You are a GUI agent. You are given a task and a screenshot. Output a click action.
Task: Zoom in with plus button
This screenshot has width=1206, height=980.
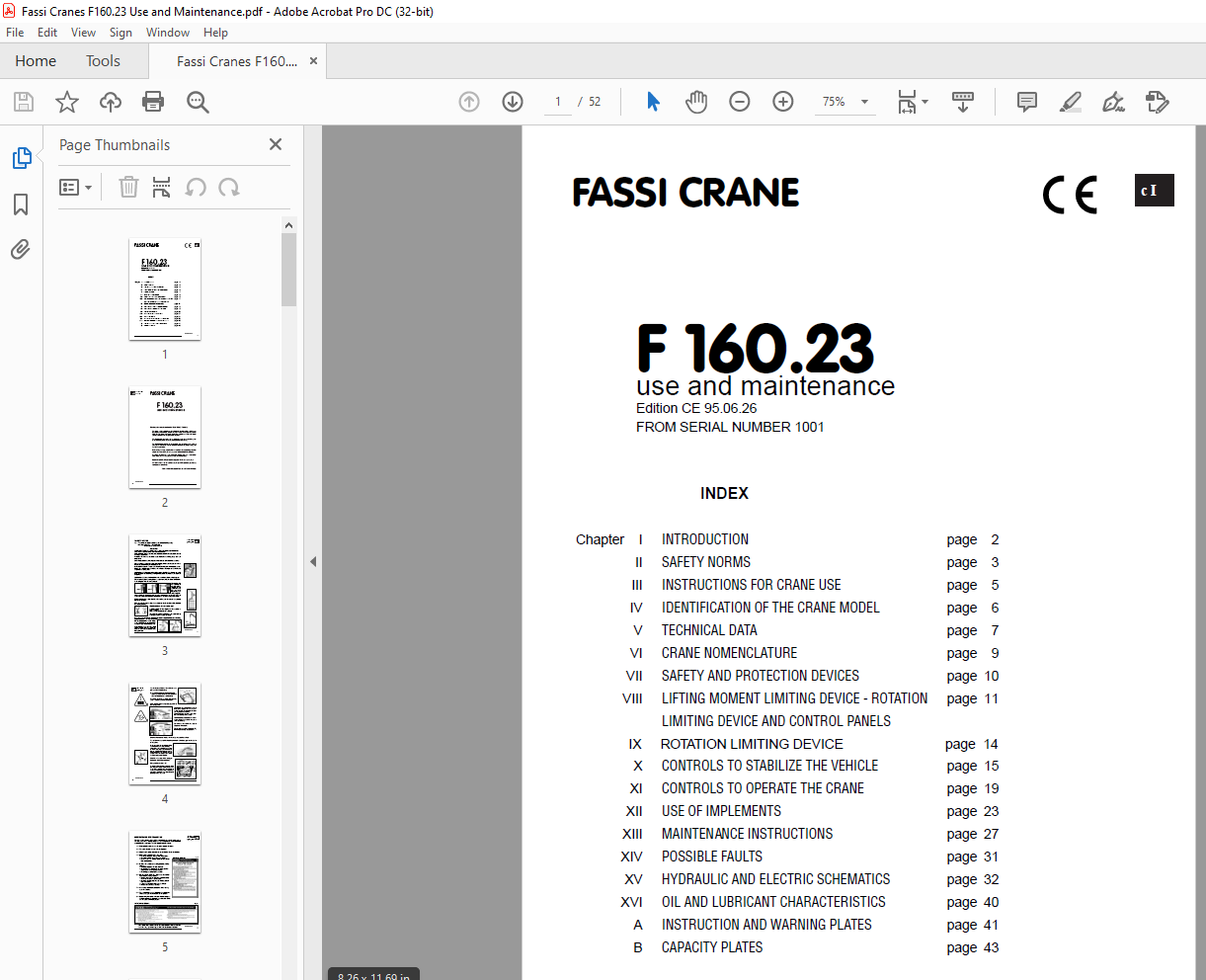783,102
